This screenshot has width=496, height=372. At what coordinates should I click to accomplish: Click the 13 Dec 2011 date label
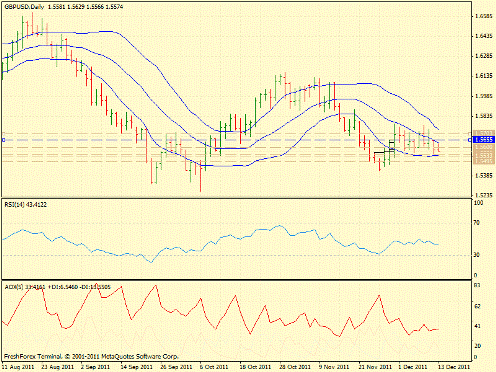pos(454,367)
